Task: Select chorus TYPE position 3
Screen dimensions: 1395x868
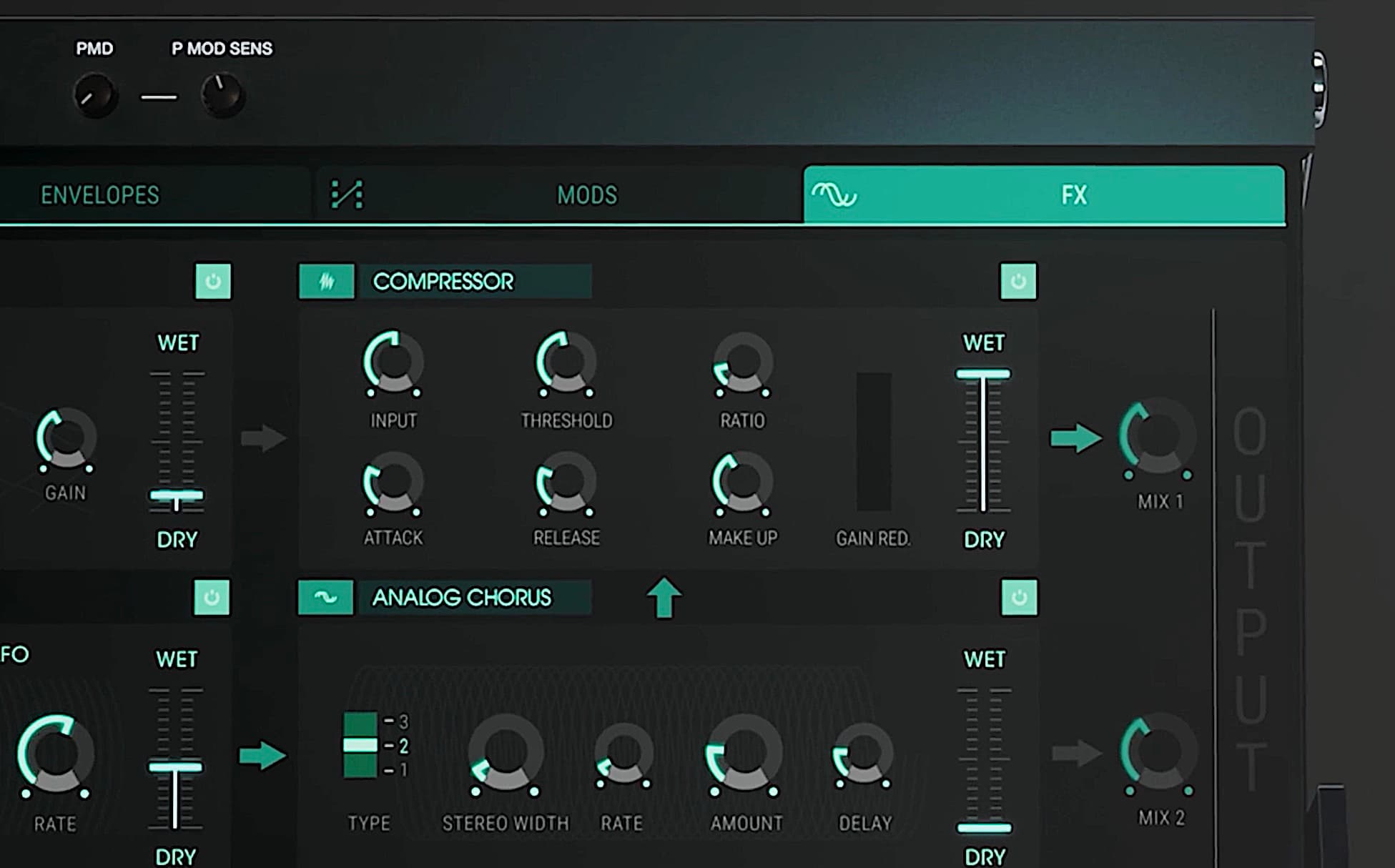Action: tap(360, 722)
